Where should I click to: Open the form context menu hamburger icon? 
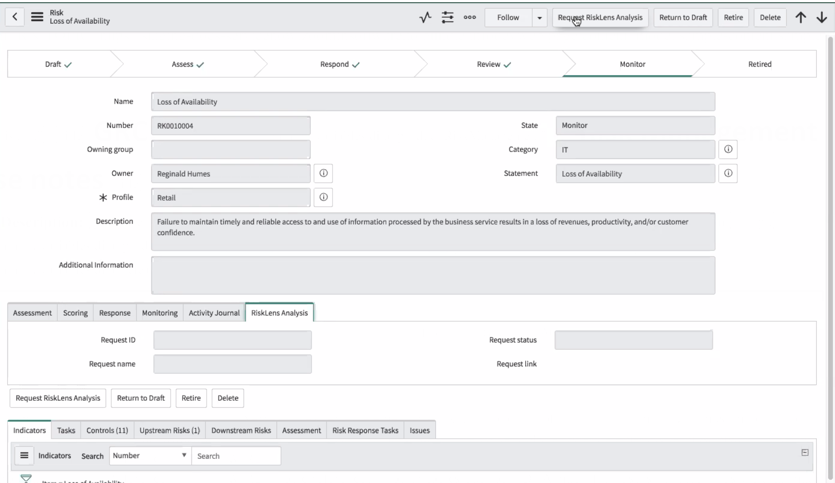click(37, 17)
